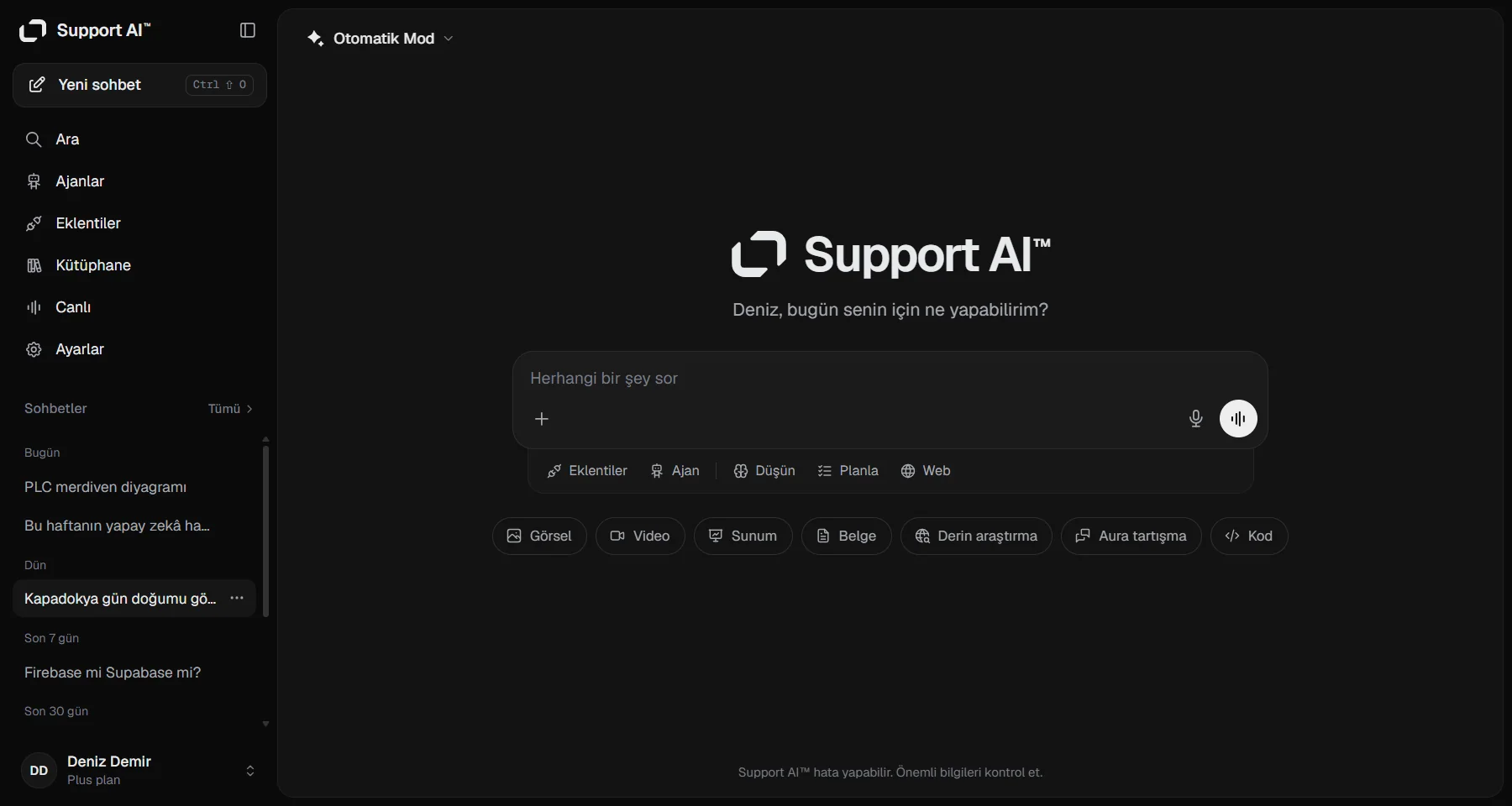The width and height of the screenshot is (1512, 806).
Task: Select the Video chip
Action: pyautogui.click(x=640, y=536)
